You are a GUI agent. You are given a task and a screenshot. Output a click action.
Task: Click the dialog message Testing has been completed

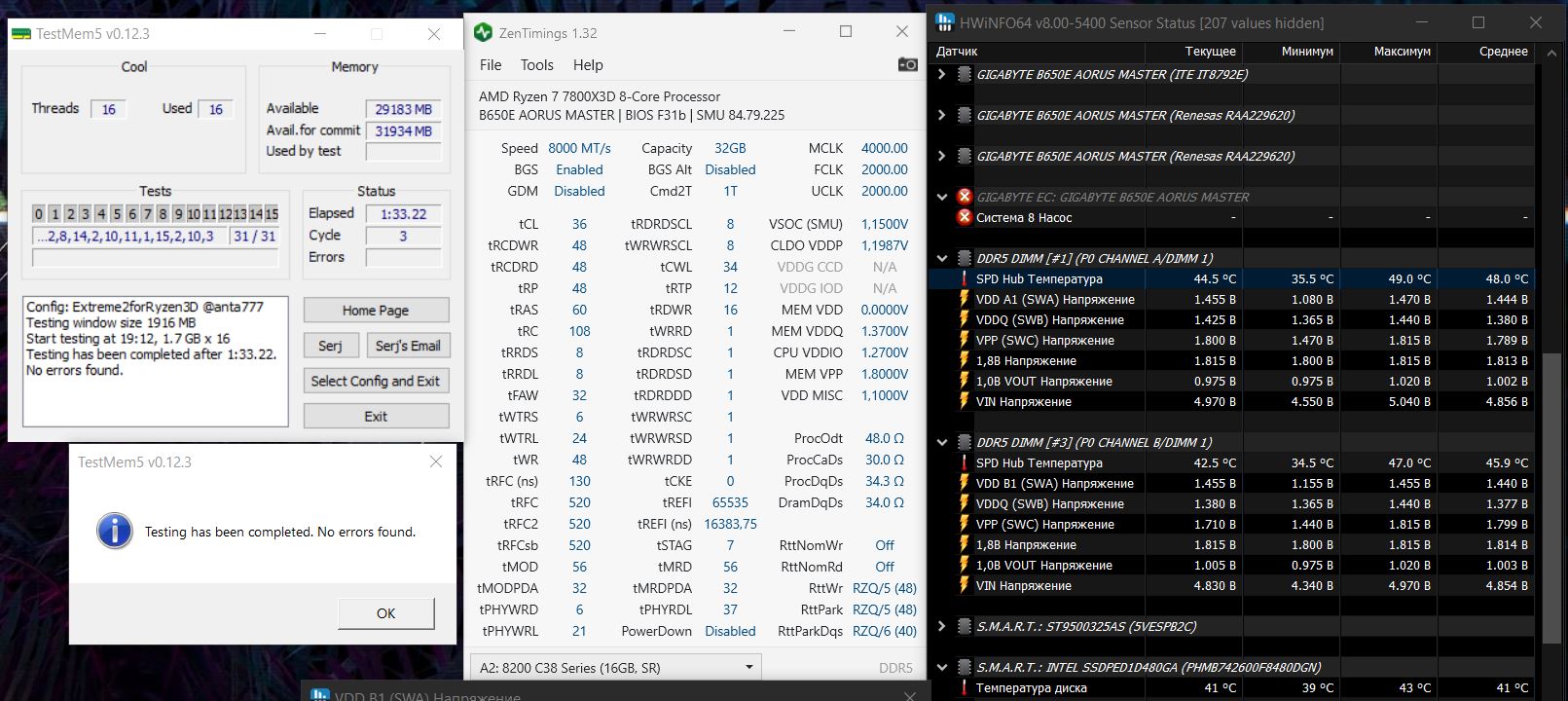(x=280, y=532)
